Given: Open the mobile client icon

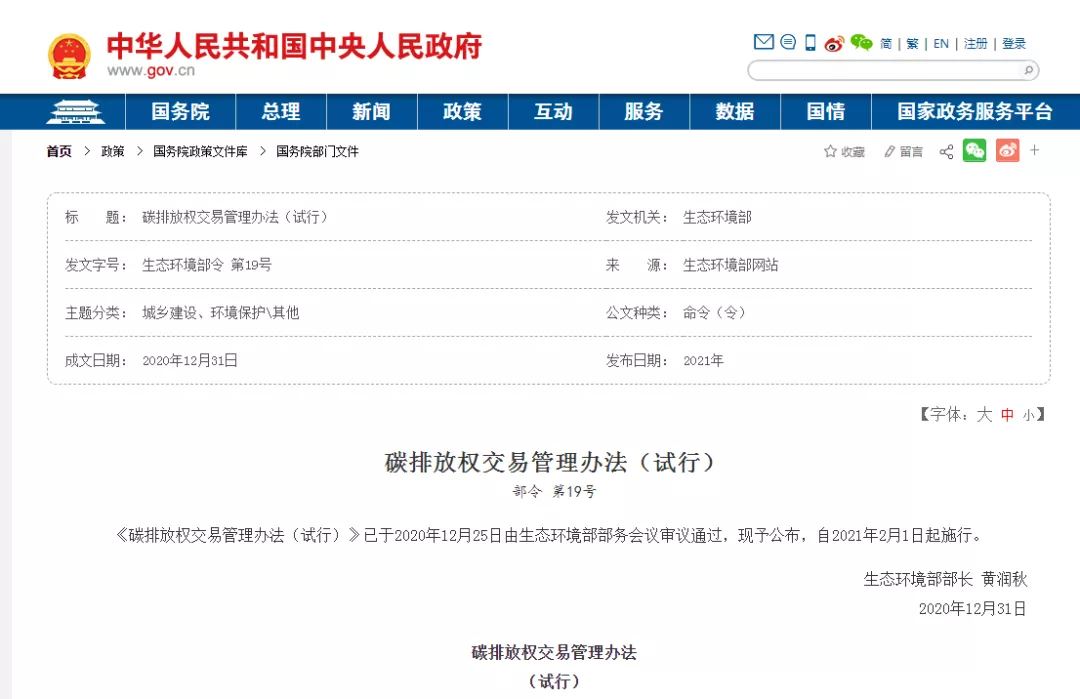Looking at the screenshot, I should [x=810, y=42].
